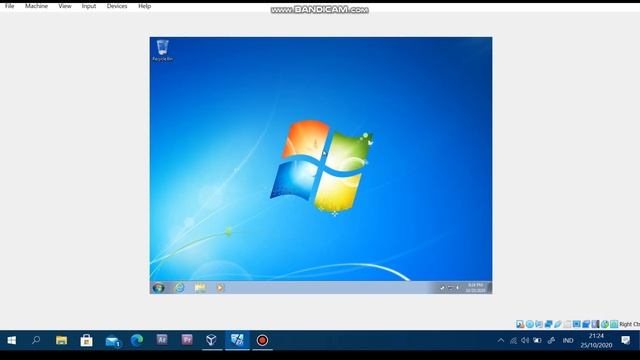
Task: Open Windows Explorer in the guest taskbar
Action: [200, 288]
